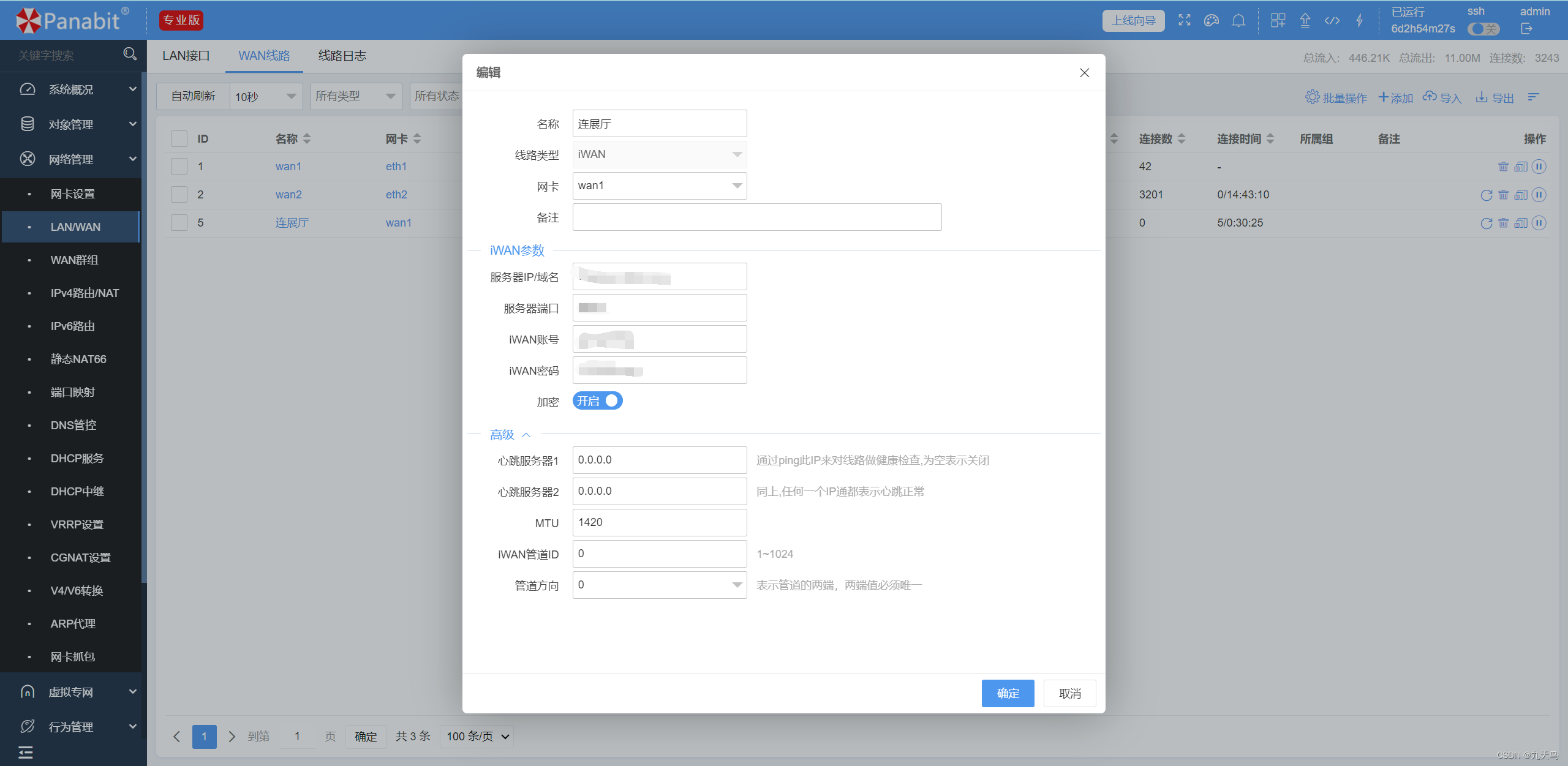Pause the wan1 line with pause icon
Screen dimensions: 1568x766
1539,167
